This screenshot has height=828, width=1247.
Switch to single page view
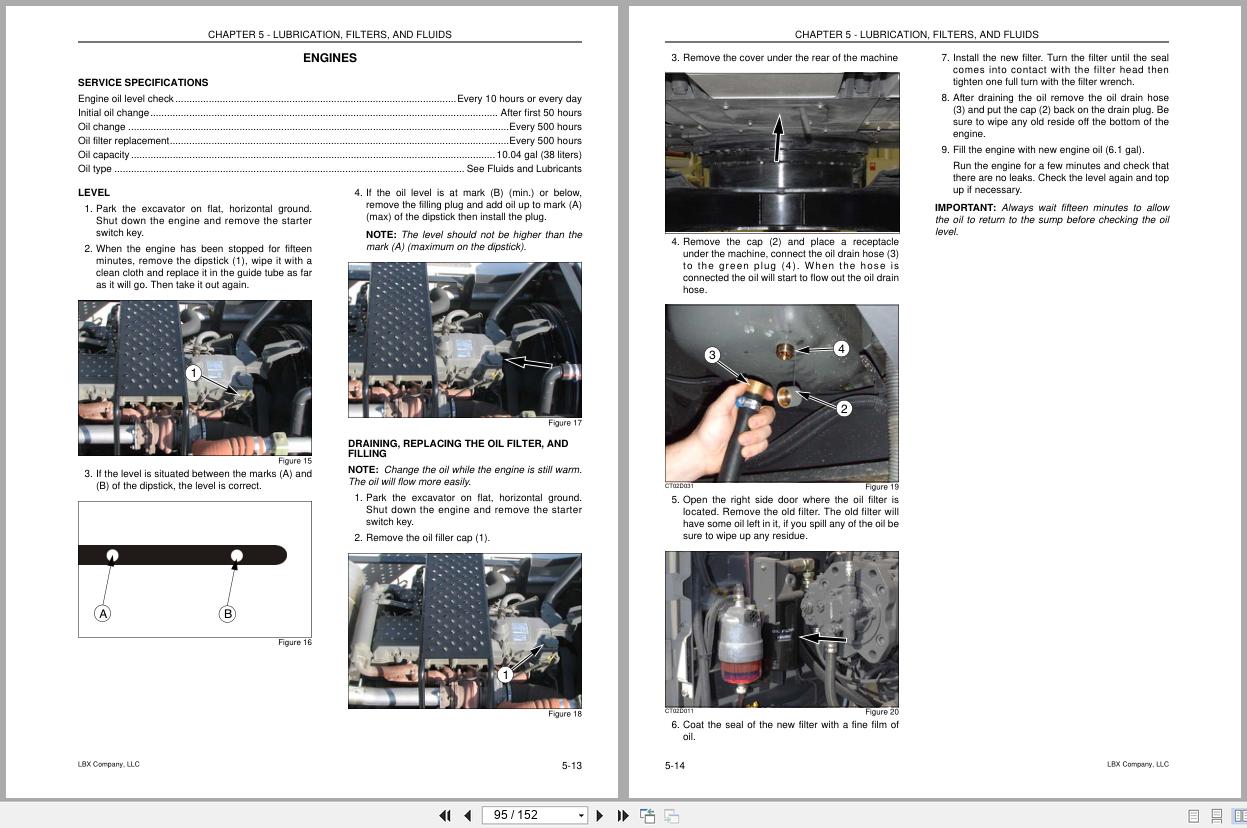coord(1193,815)
